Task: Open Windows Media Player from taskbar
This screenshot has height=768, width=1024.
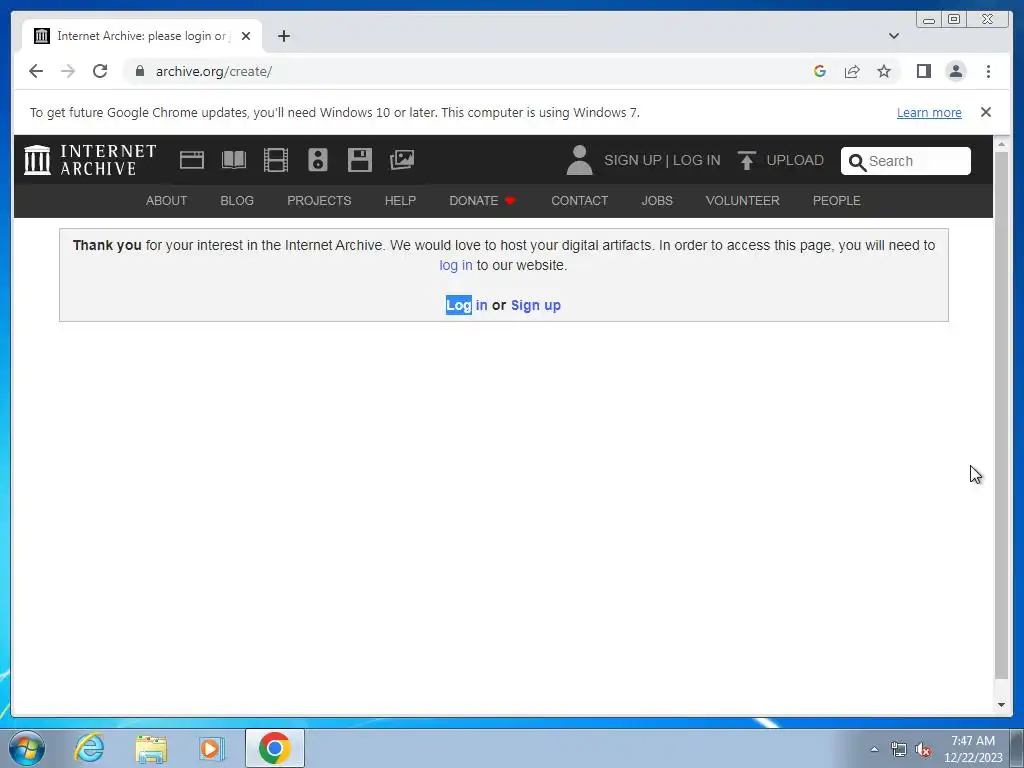Action: coord(212,748)
